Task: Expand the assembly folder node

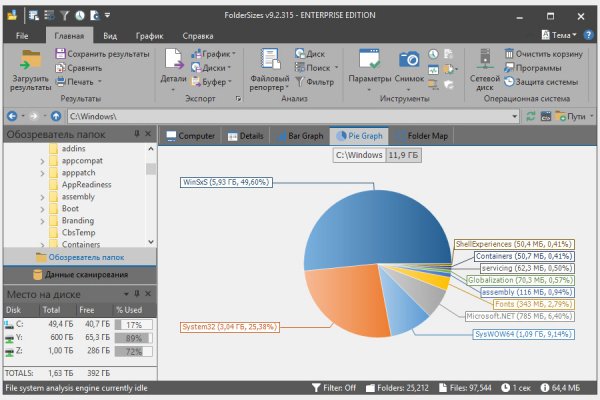Action: 42,198
